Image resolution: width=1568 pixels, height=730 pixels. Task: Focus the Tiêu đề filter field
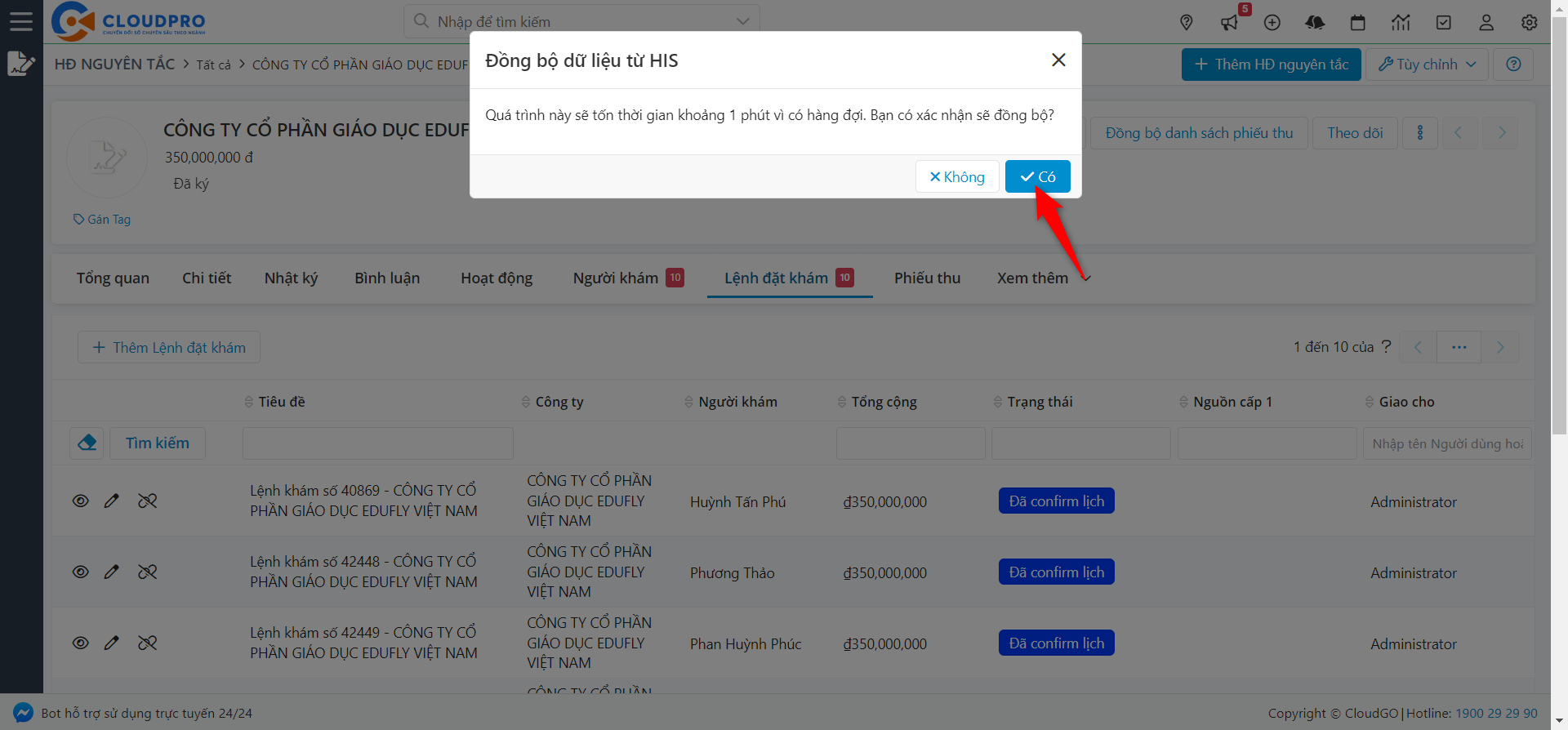[x=378, y=443]
